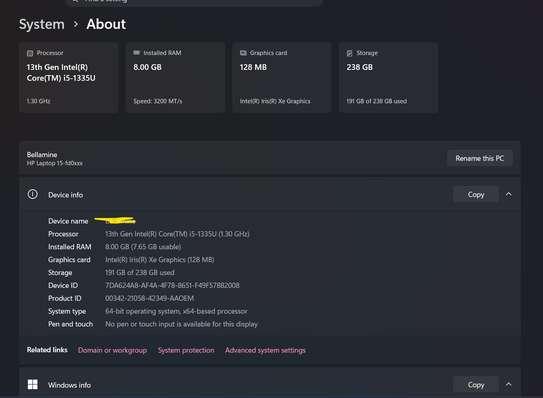This screenshot has height=398, width=543.
Task: Click the Related links label
Action: [47, 350]
